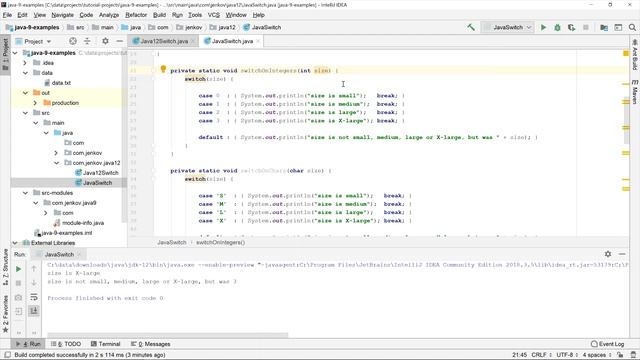
Task: Open Favorites side tool window
Action: click(x=5, y=314)
